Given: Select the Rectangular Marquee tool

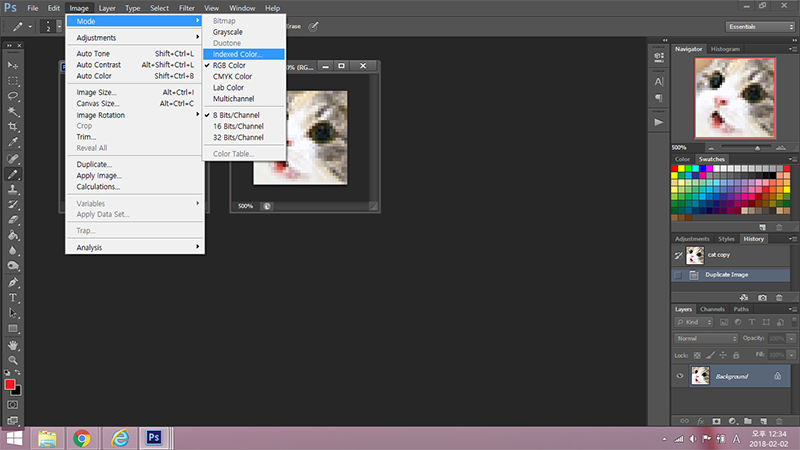Looking at the screenshot, I should (x=13, y=81).
